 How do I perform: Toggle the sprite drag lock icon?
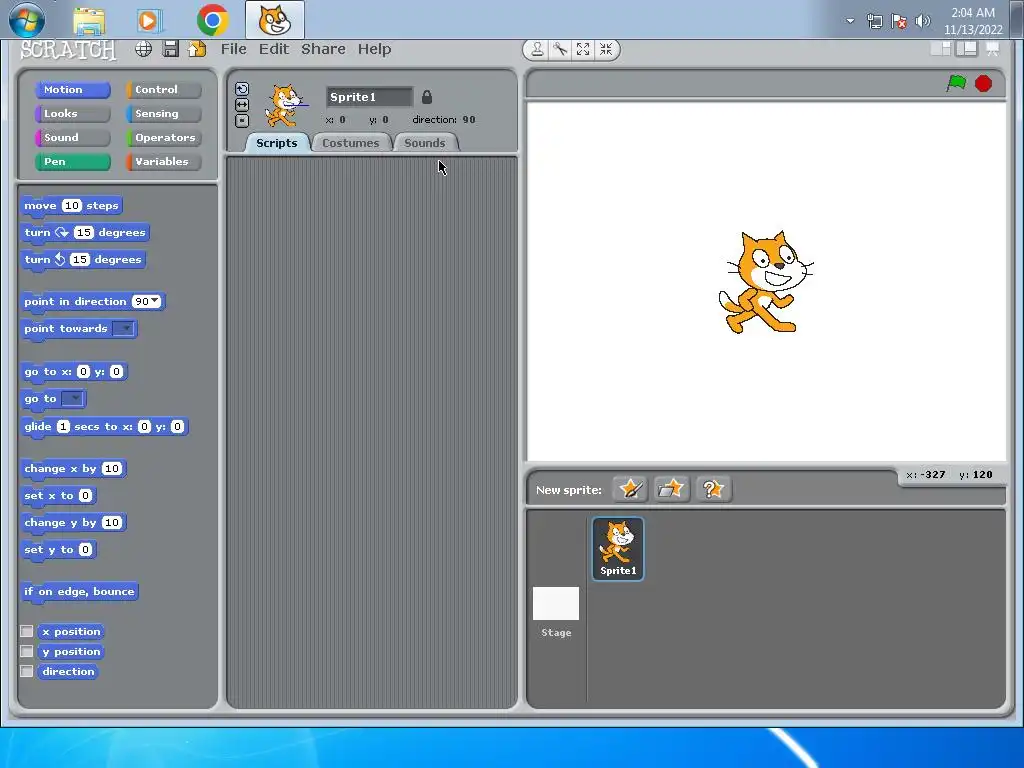click(426, 97)
